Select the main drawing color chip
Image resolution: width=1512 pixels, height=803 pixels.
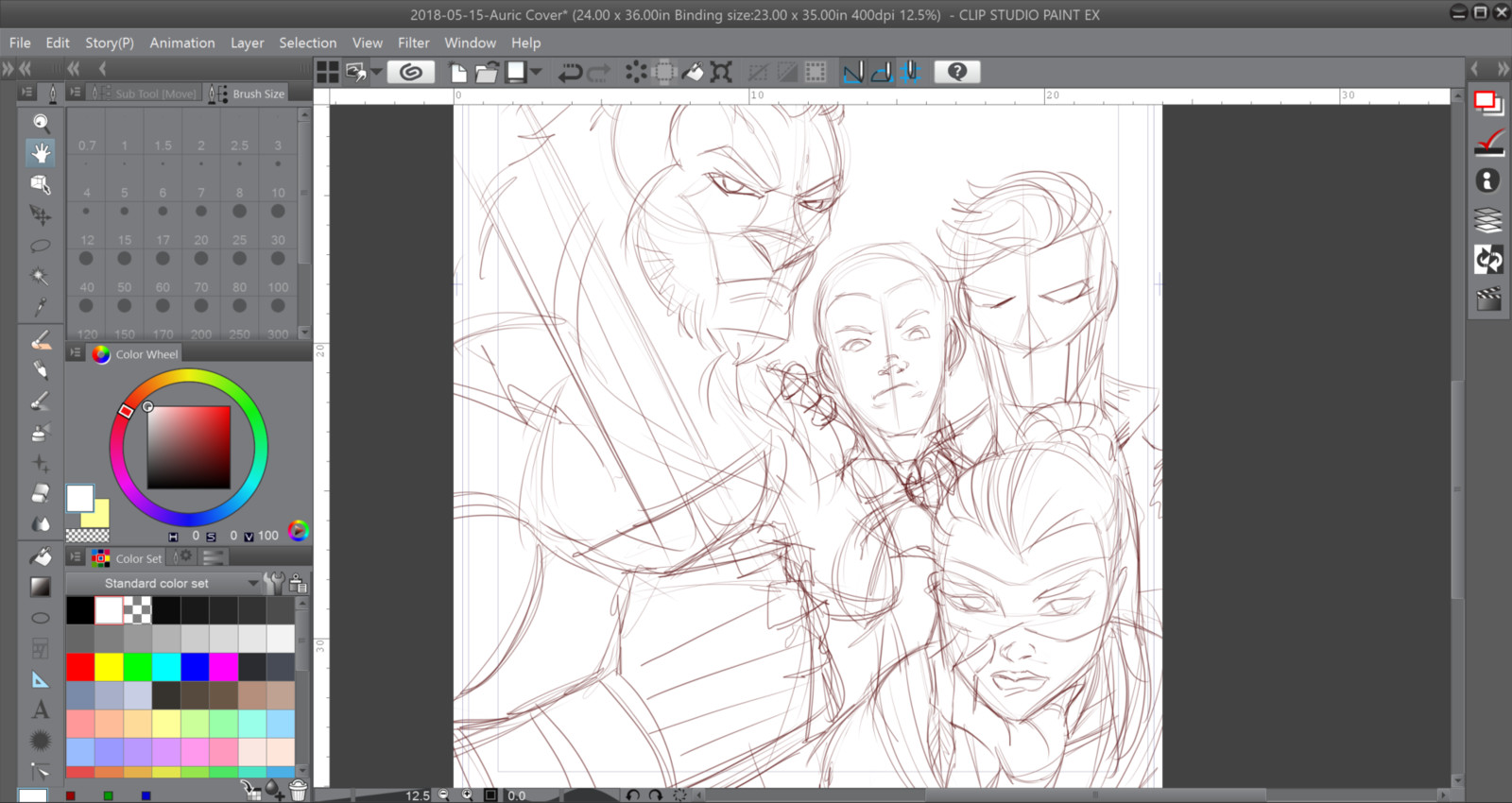(x=79, y=498)
